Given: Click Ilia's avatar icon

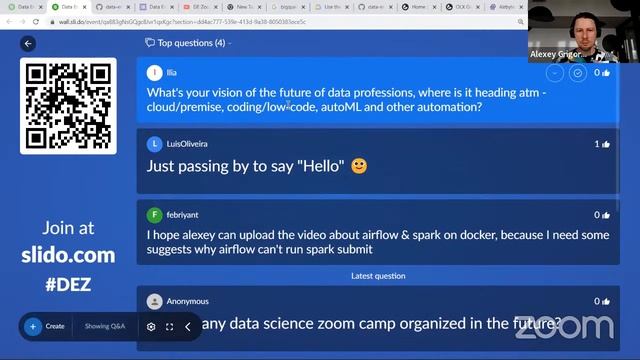Looking at the screenshot, I should click(154, 73).
